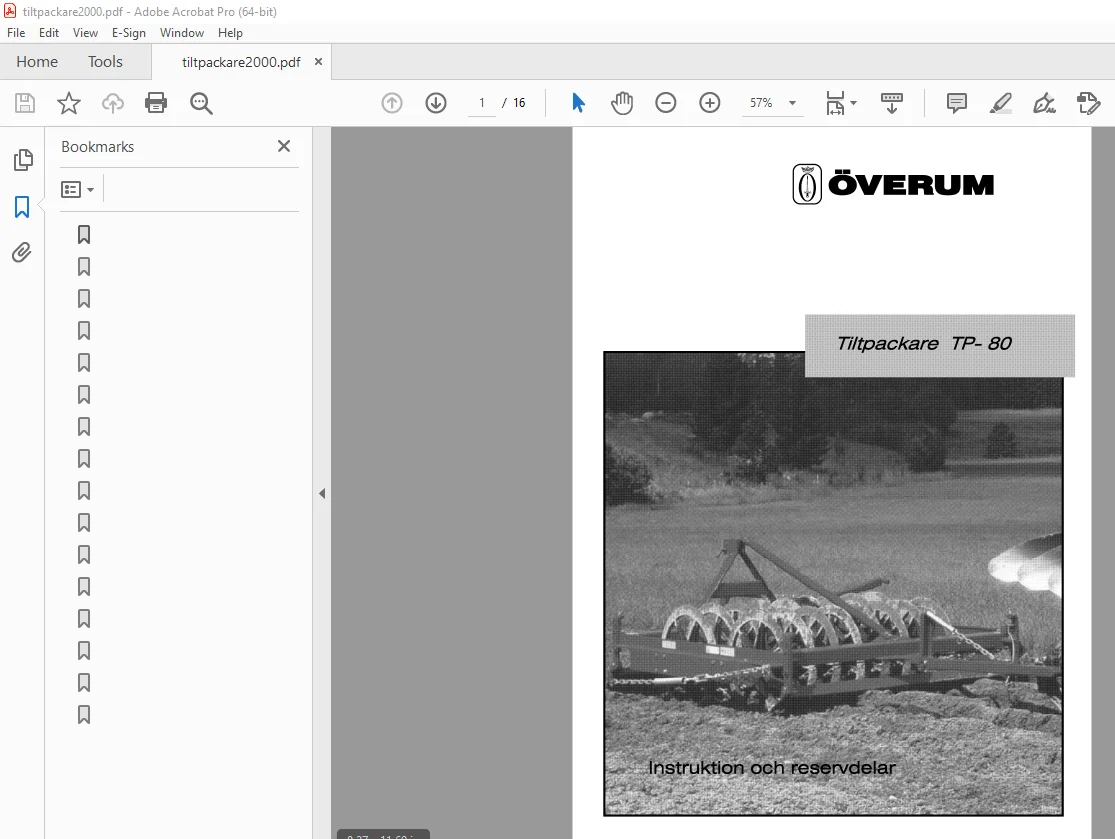Click the Read mode / scrolling icon
Screen dimensions: 1115x839
coord(892,103)
